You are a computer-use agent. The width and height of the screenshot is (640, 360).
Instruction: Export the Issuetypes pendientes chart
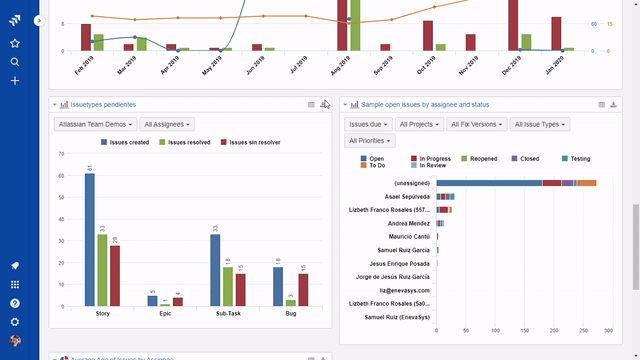point(324,104)
